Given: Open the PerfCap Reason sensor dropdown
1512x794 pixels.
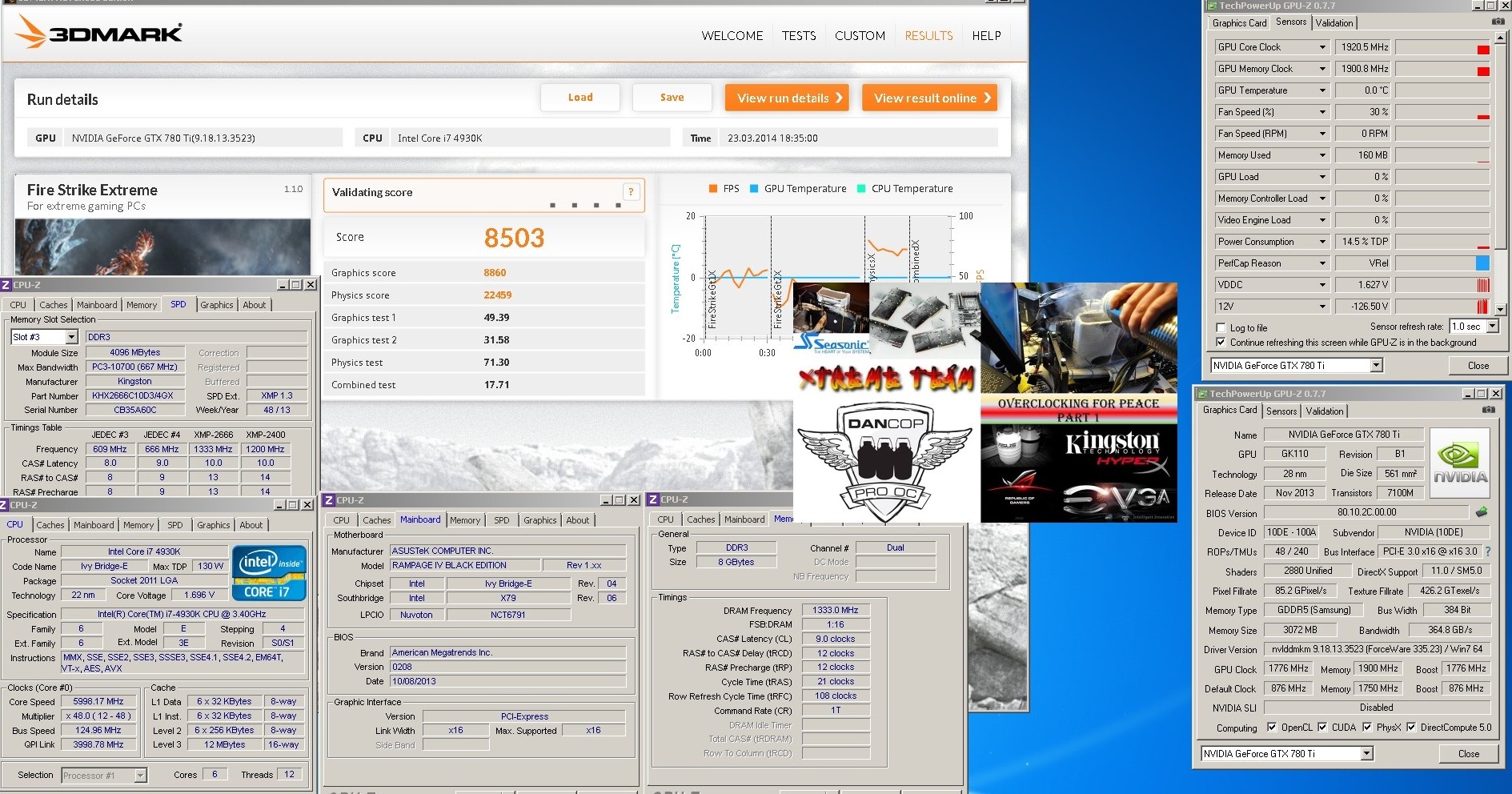Looking at the screenshot, I should pos(1322,263).
